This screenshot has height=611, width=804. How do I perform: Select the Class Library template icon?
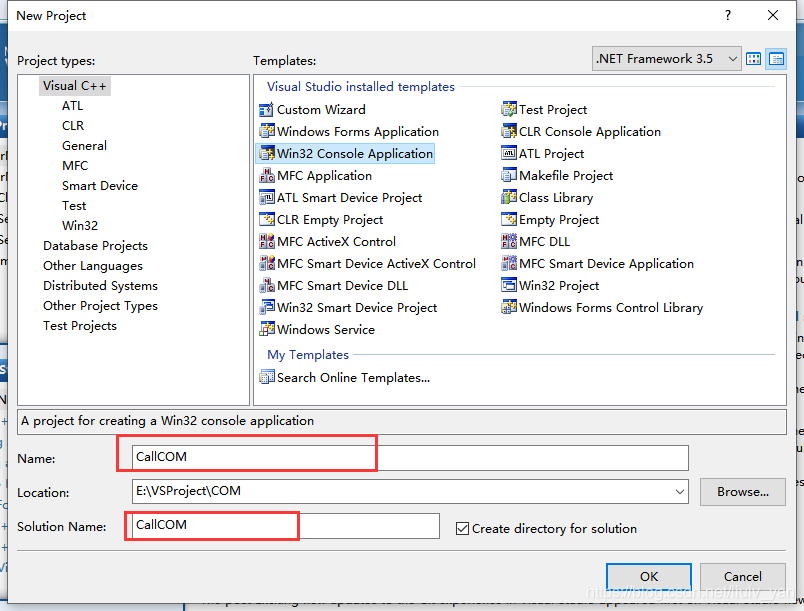pos(509,197)
